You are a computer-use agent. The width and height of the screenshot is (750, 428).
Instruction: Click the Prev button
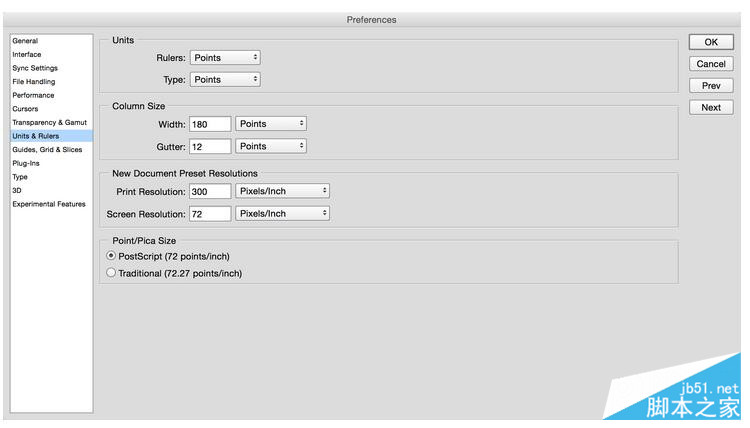[711, 86]
